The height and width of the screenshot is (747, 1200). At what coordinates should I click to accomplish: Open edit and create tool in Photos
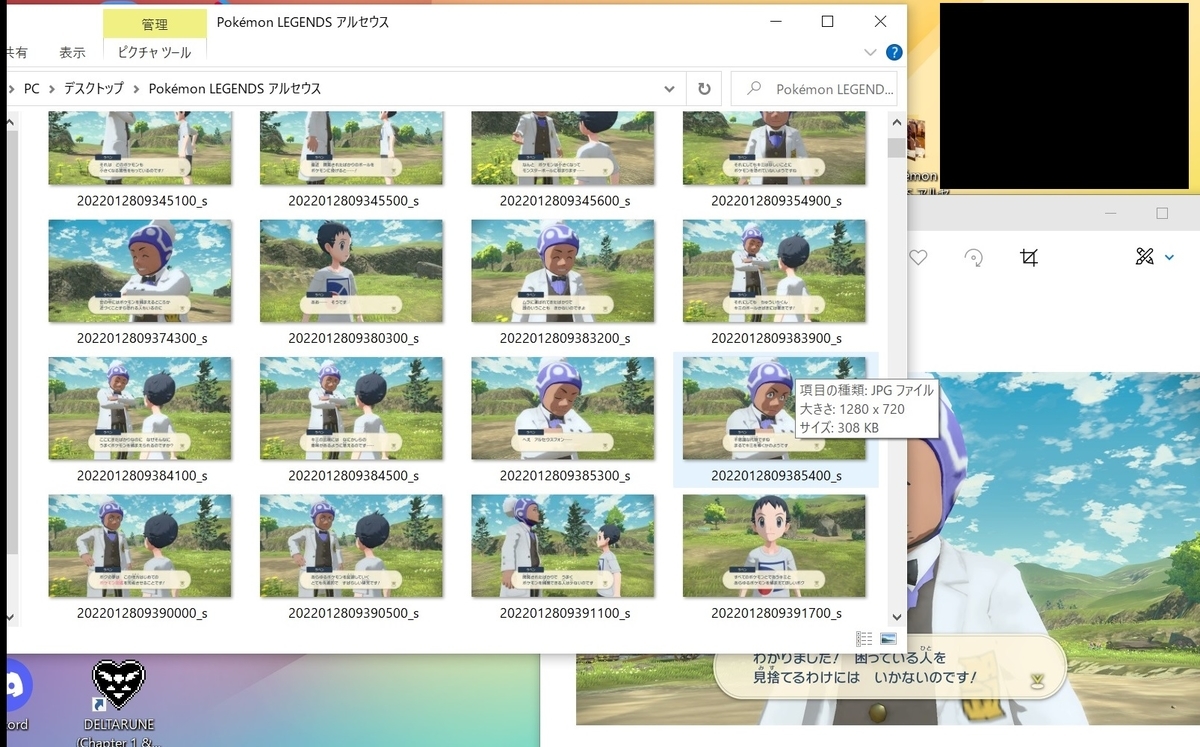(x=1145, y=257)
